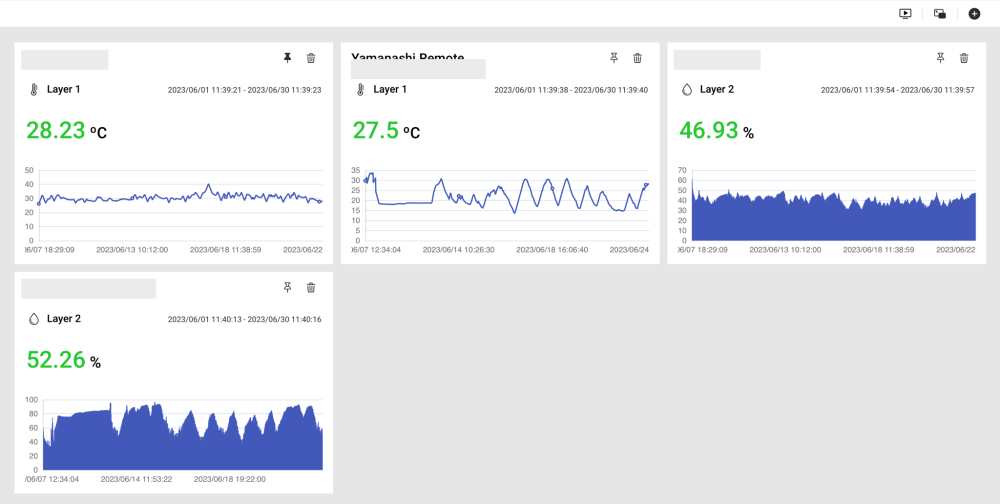Click the overlapping windows icon in the top bar
Viewport: 1000px width, 504px height.
[x=940, y=14]
